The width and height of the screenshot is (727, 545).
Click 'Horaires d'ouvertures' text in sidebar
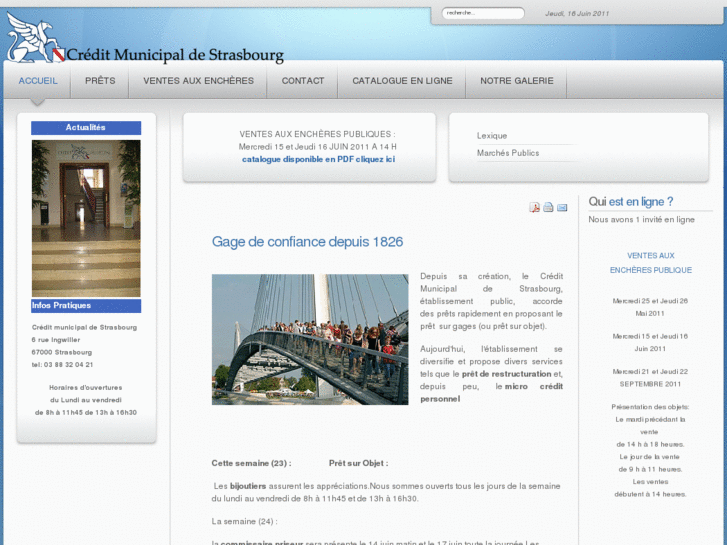(86, 387)
